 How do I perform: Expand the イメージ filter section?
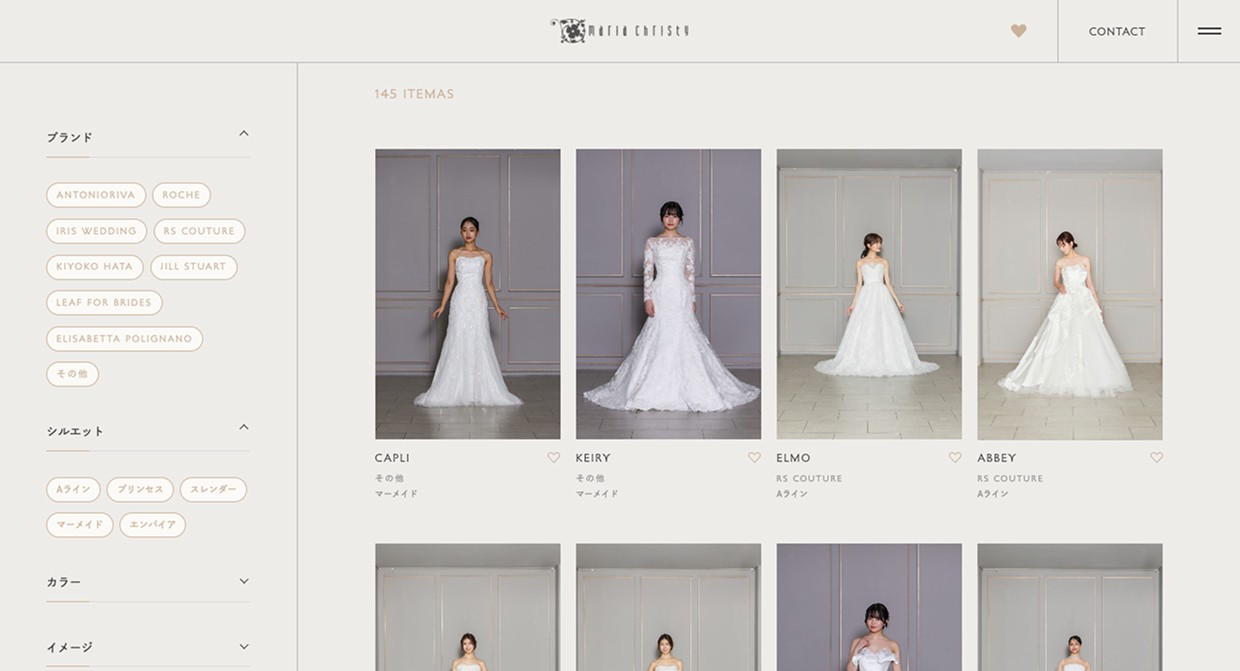point(244,646)
